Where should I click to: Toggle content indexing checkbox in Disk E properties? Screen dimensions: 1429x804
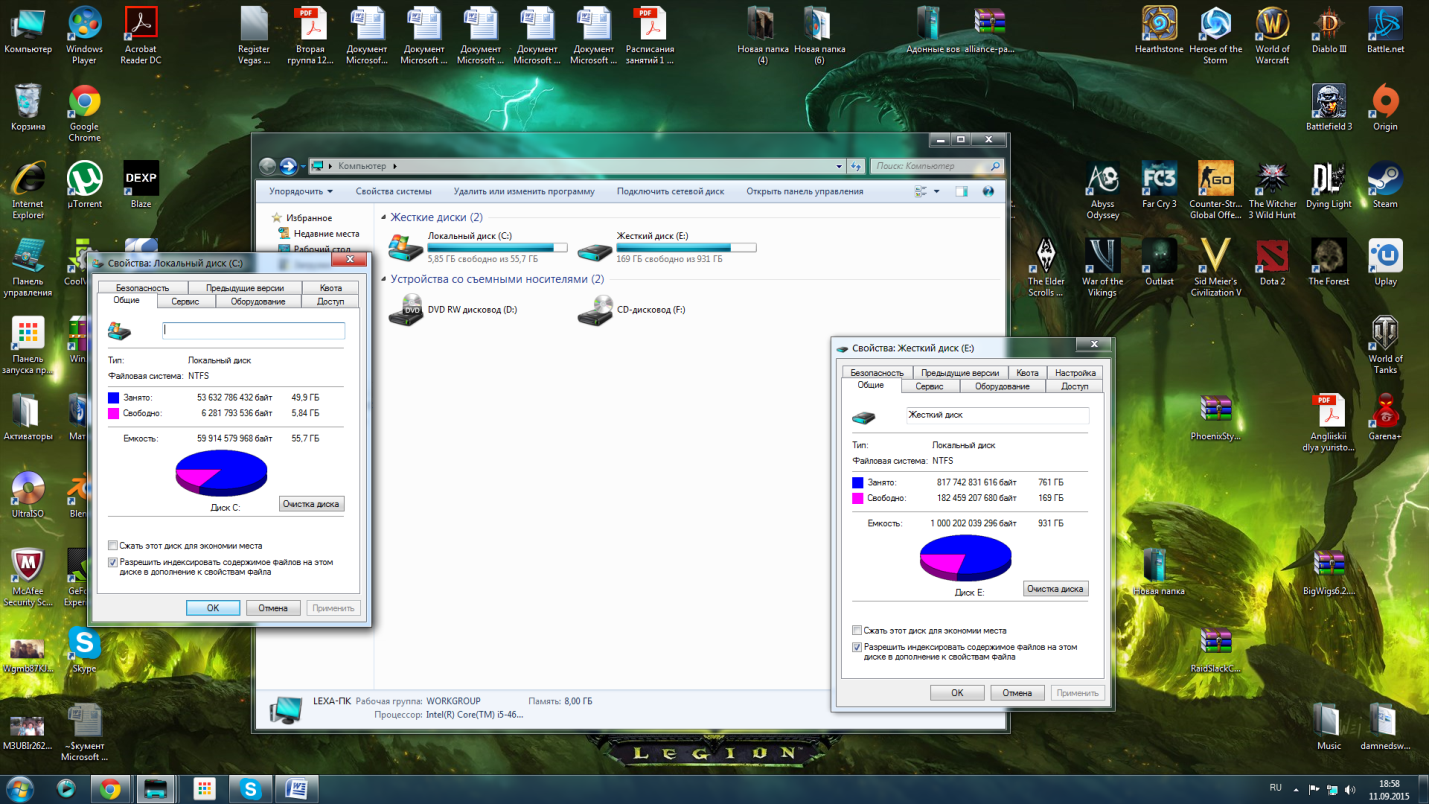tap(857, 648)
